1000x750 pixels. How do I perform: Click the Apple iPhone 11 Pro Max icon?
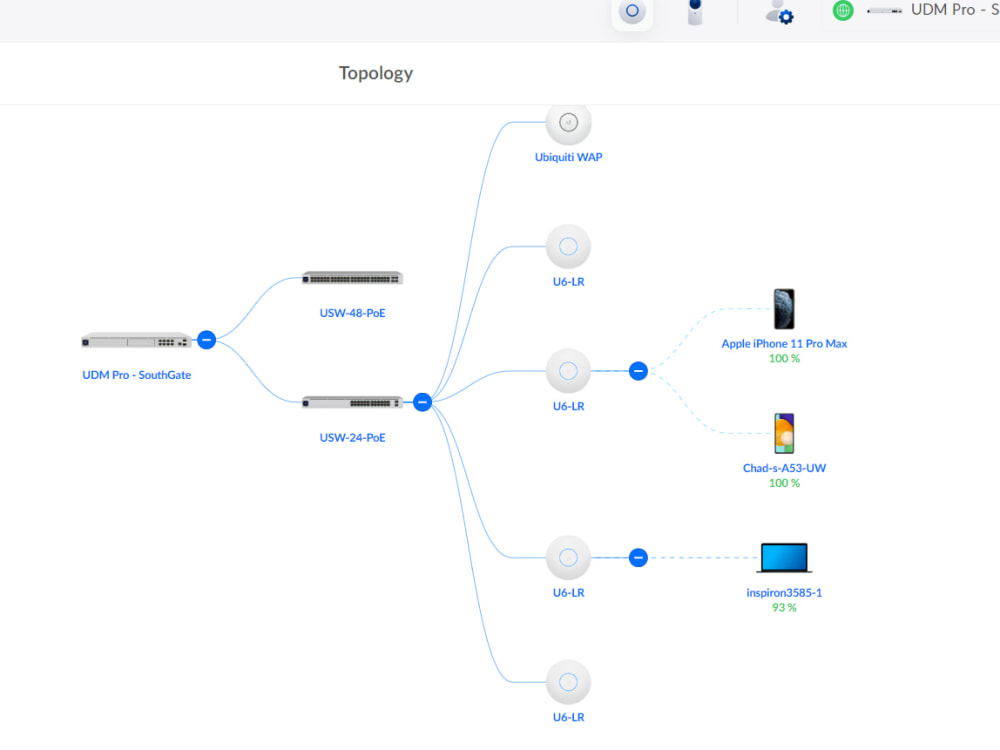pyautogui.click(x=784, y=308)
